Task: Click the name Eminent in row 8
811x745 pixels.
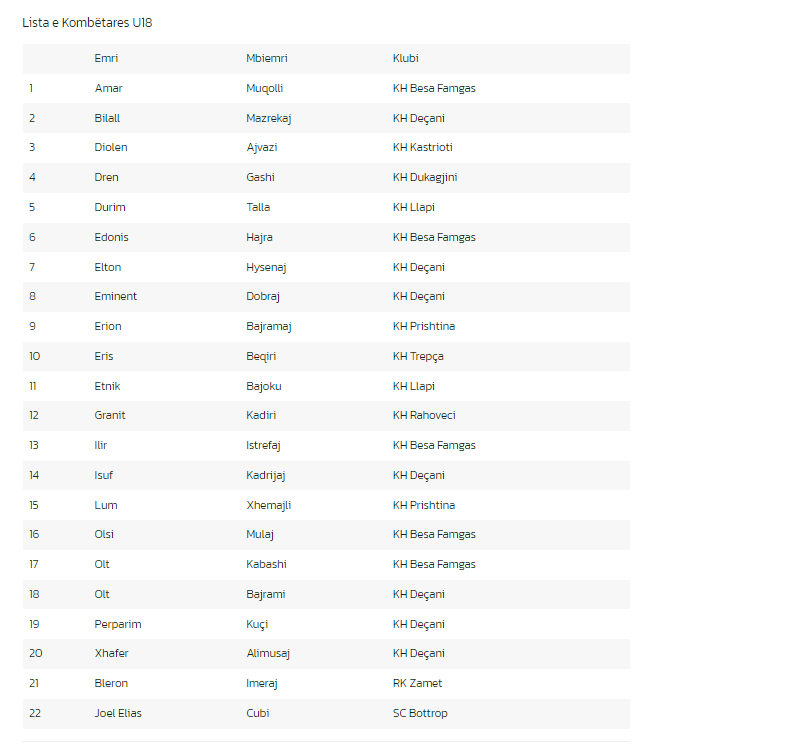Action: 115,296
